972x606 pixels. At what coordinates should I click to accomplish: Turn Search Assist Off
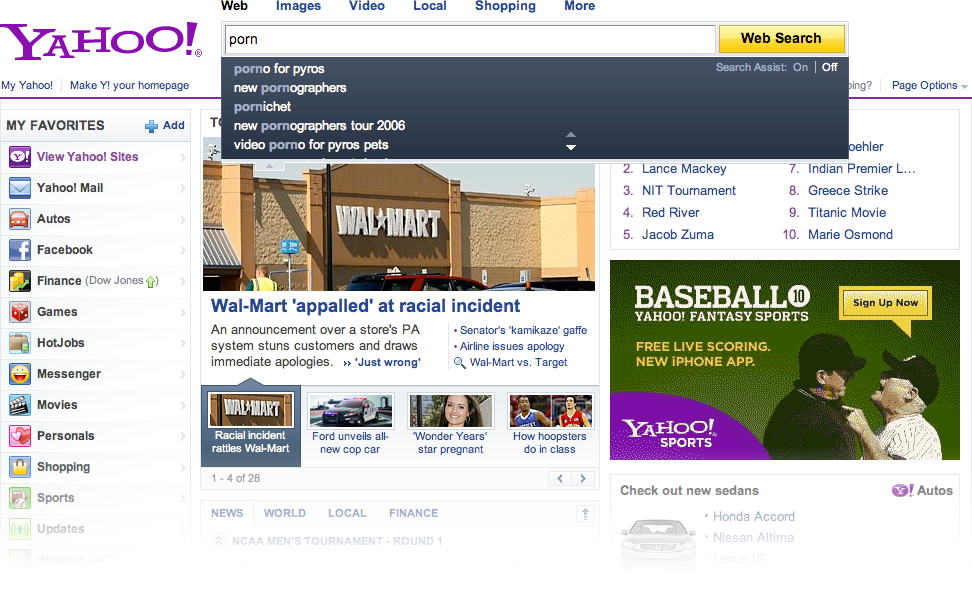[x=830, y=66]
